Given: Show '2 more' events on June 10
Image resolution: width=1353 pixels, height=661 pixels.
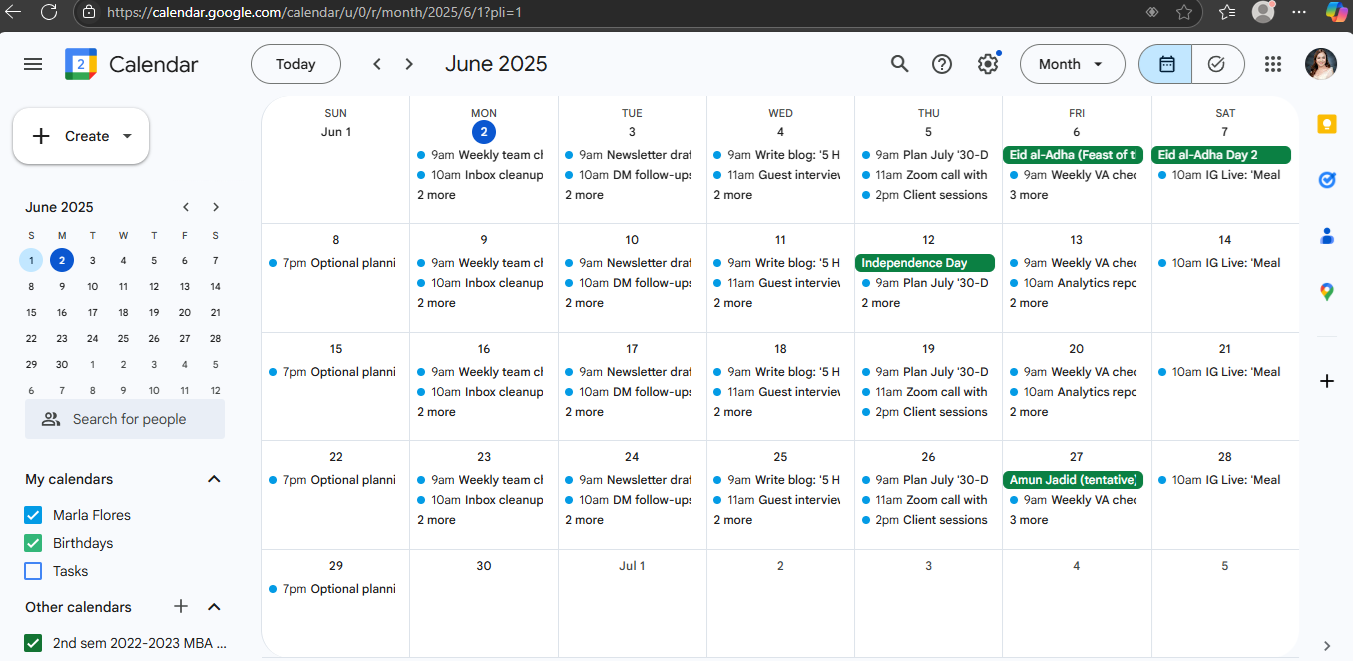Looking at the screenshot, I should [x=584, y=303].
